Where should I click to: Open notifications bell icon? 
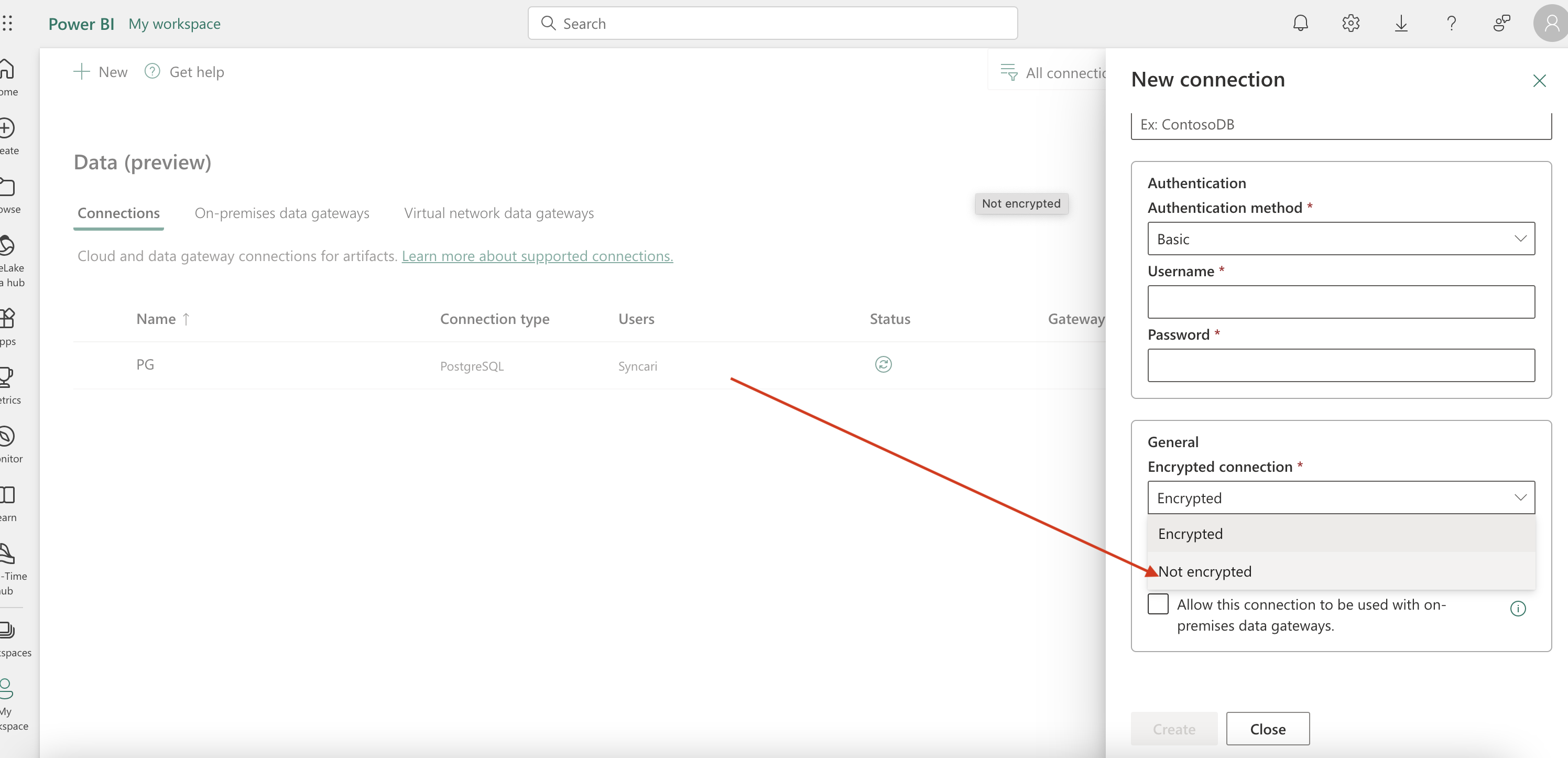[1300, 23]
